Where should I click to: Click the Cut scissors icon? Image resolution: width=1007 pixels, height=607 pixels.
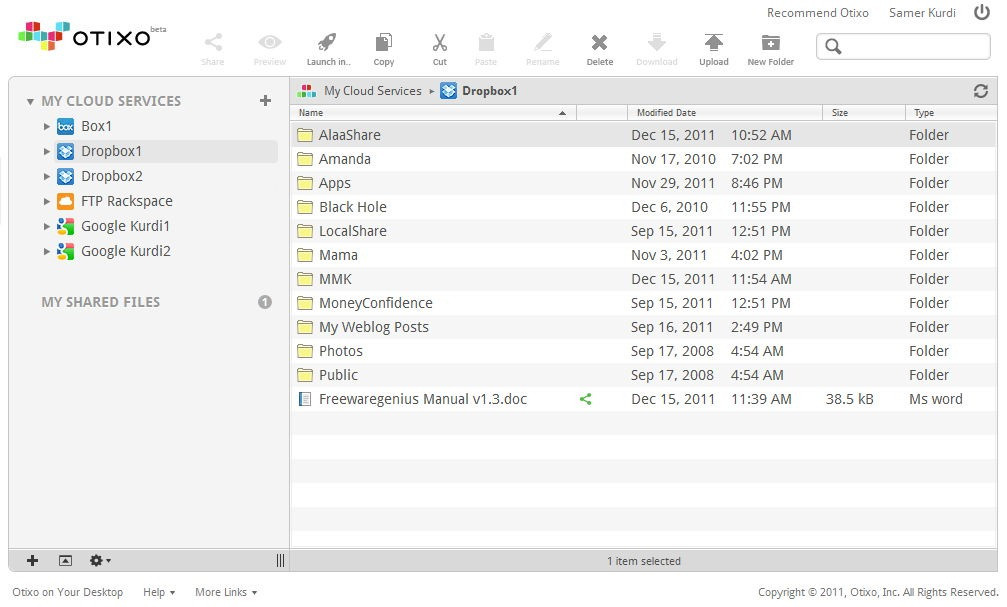click(x=440, y=42)
